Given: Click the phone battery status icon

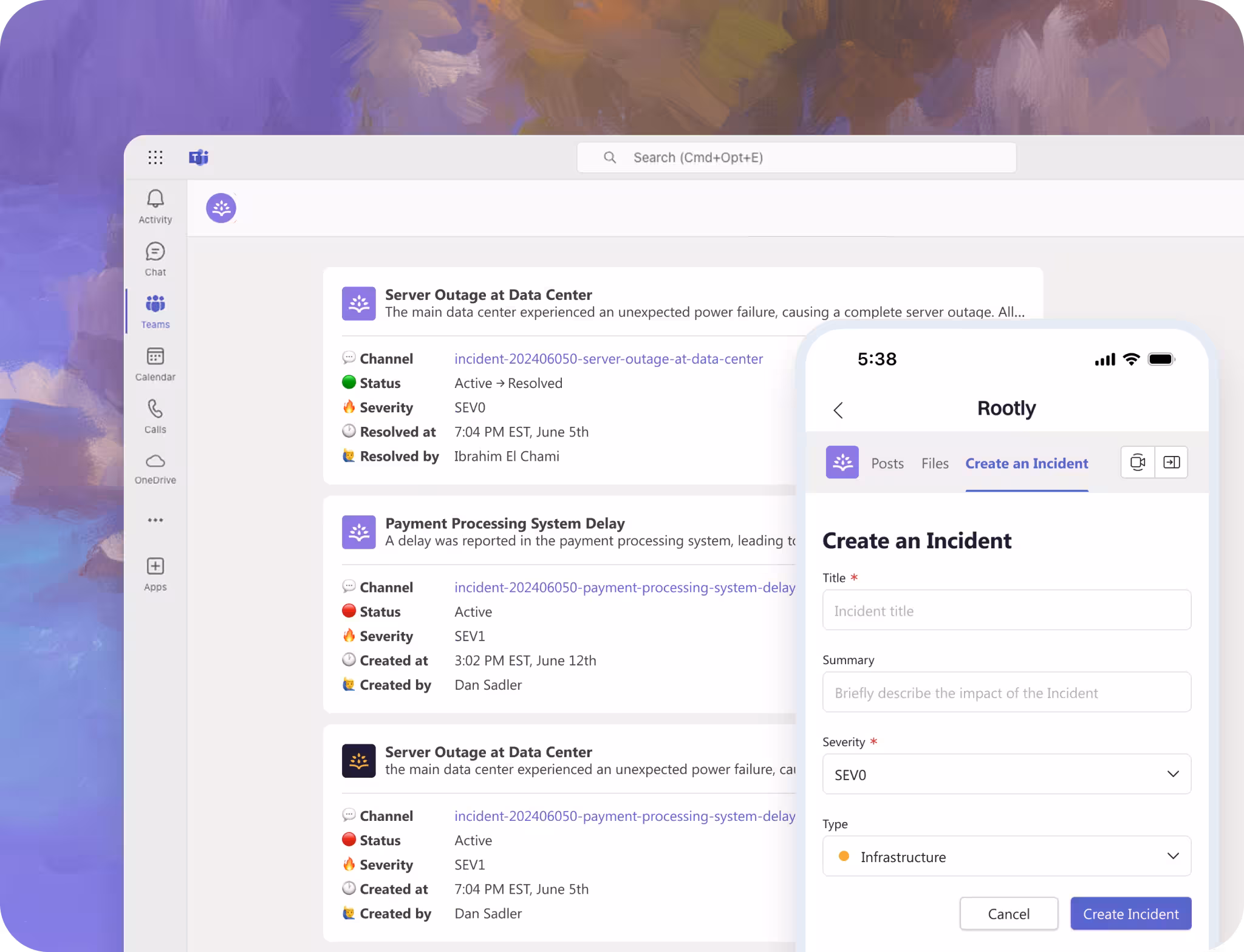Looking at the screenshot, I should coord(1161,359).
